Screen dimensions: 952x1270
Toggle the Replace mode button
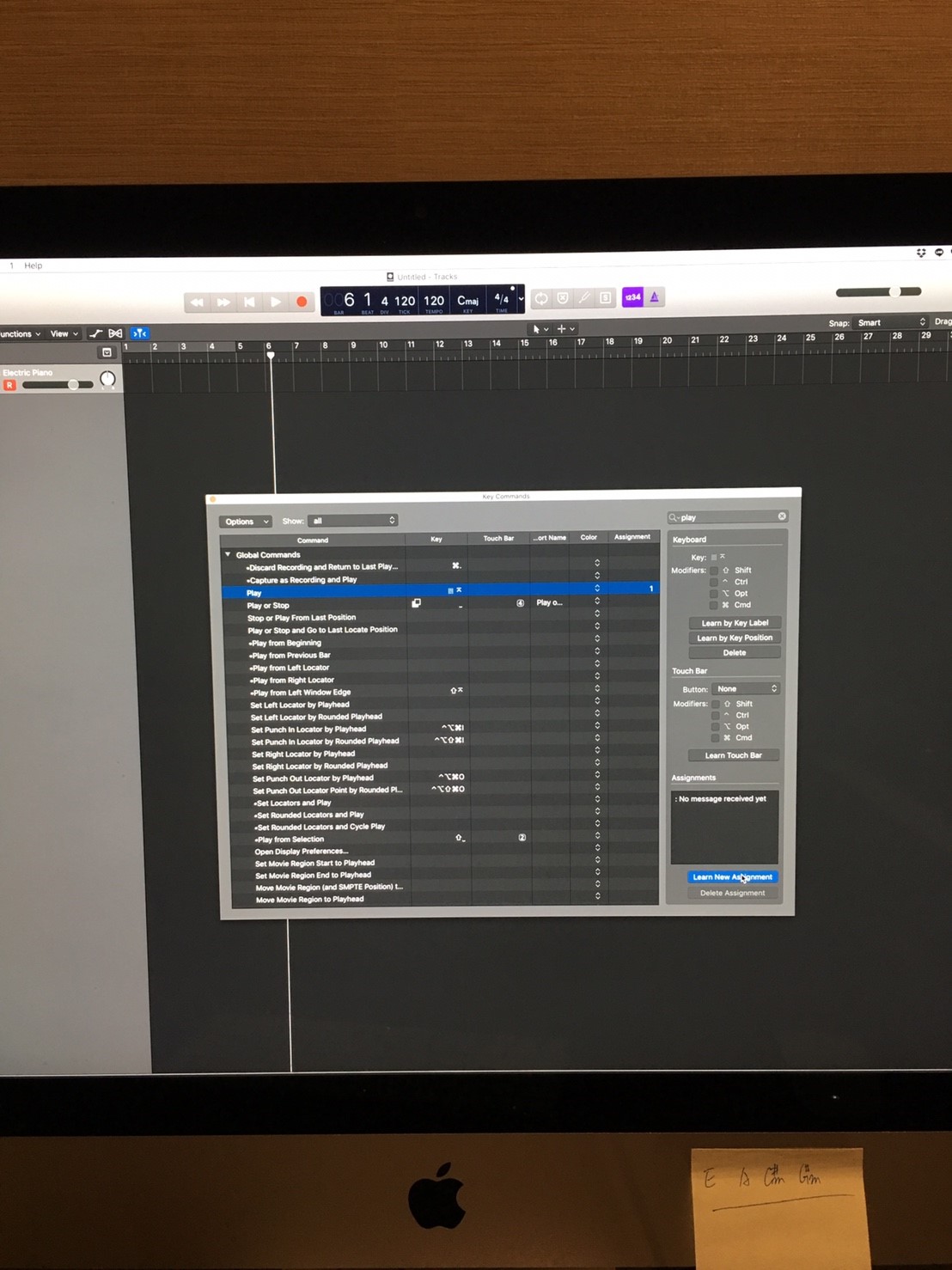click(563, 298)
